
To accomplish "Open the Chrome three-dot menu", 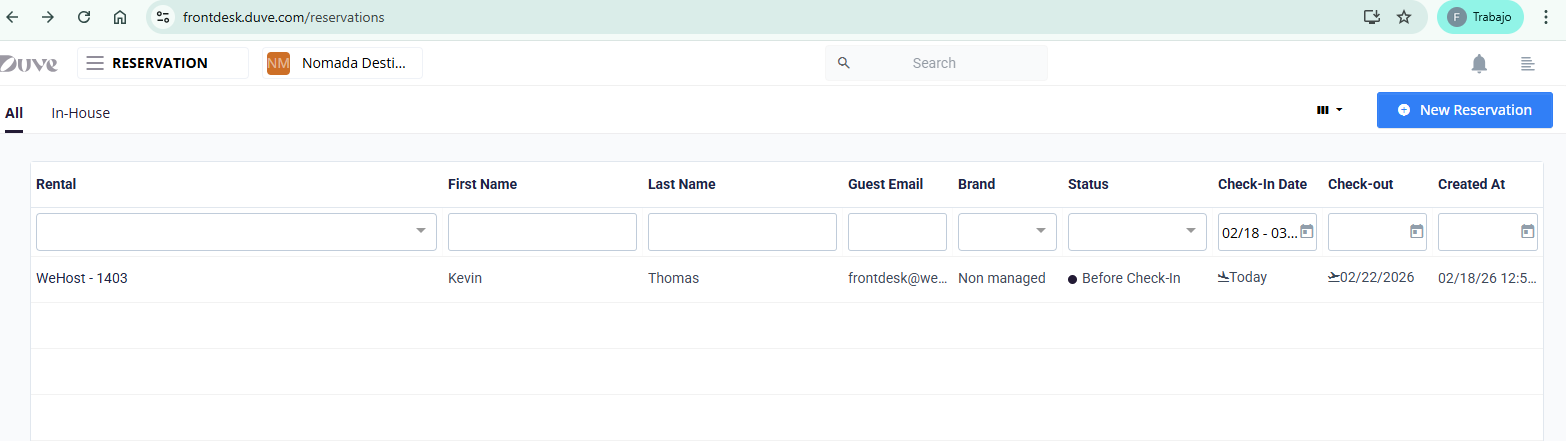I will [x=1547, y=17].
